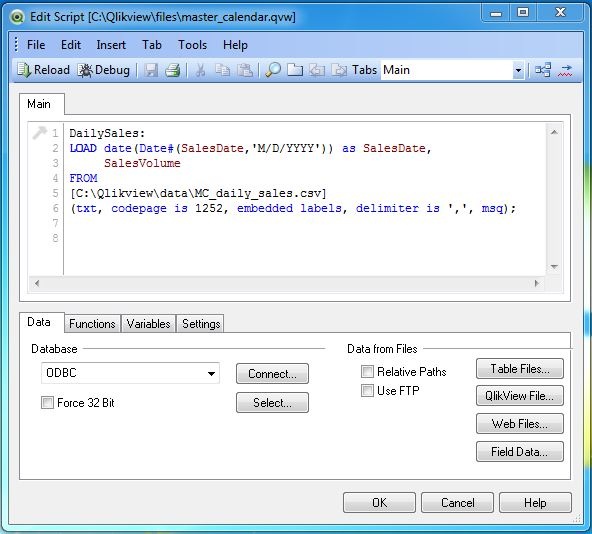Image resolution: width=592 pixels, height=534 pixels.
Task: Open the File menu
Action: [36, 45]
